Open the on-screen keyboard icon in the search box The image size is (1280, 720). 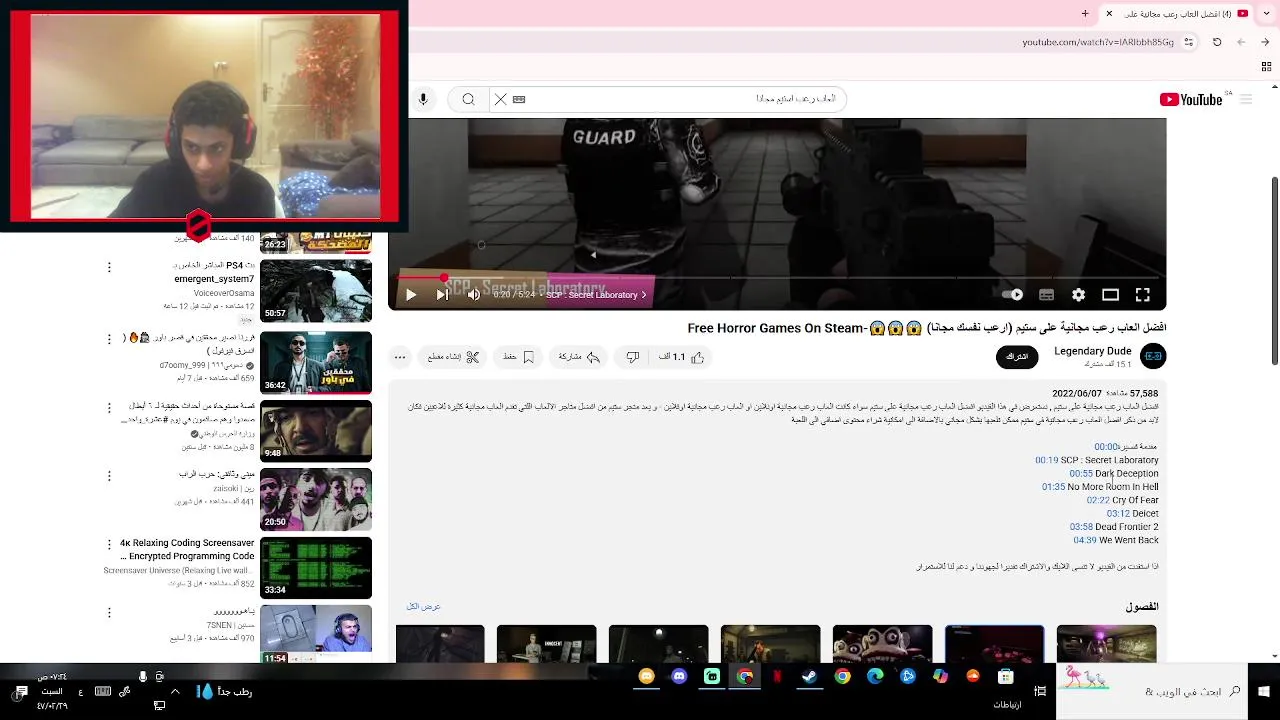click(519, 99)
